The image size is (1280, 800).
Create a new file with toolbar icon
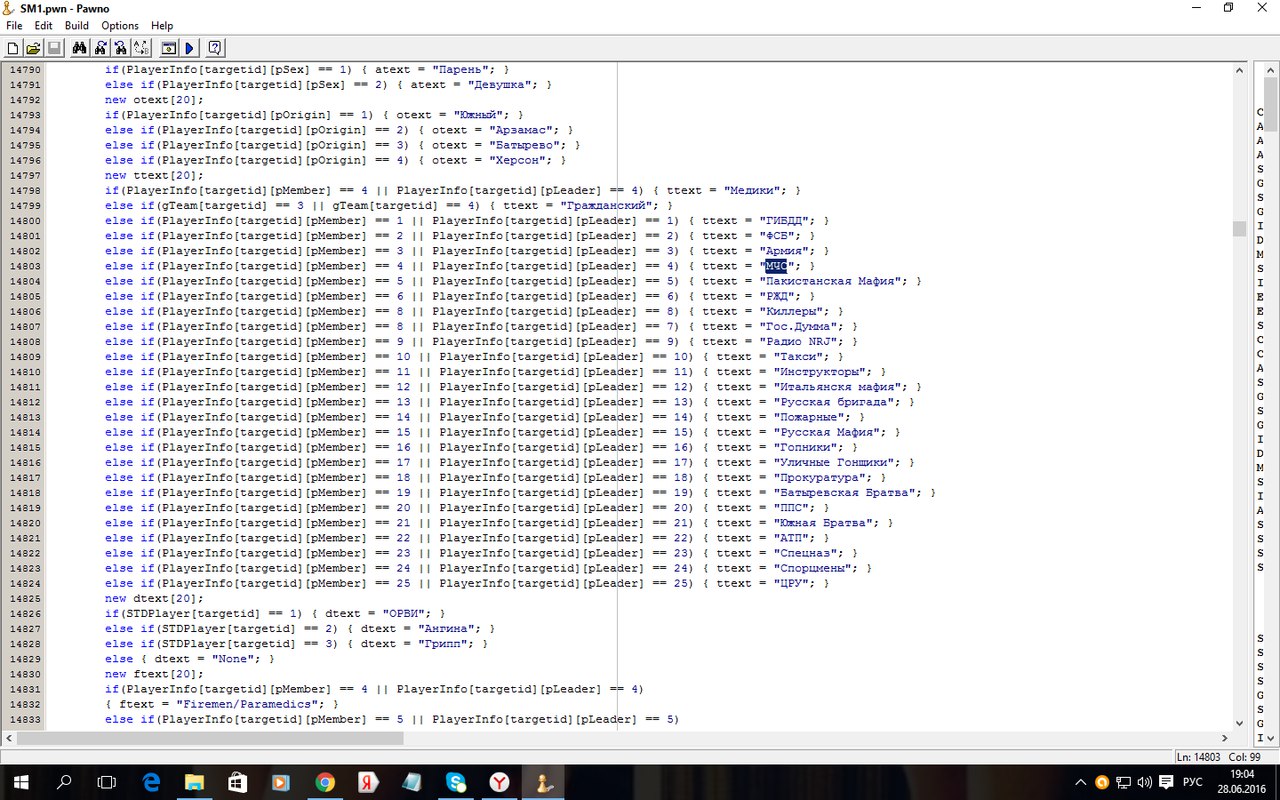(x=13, y=47)
